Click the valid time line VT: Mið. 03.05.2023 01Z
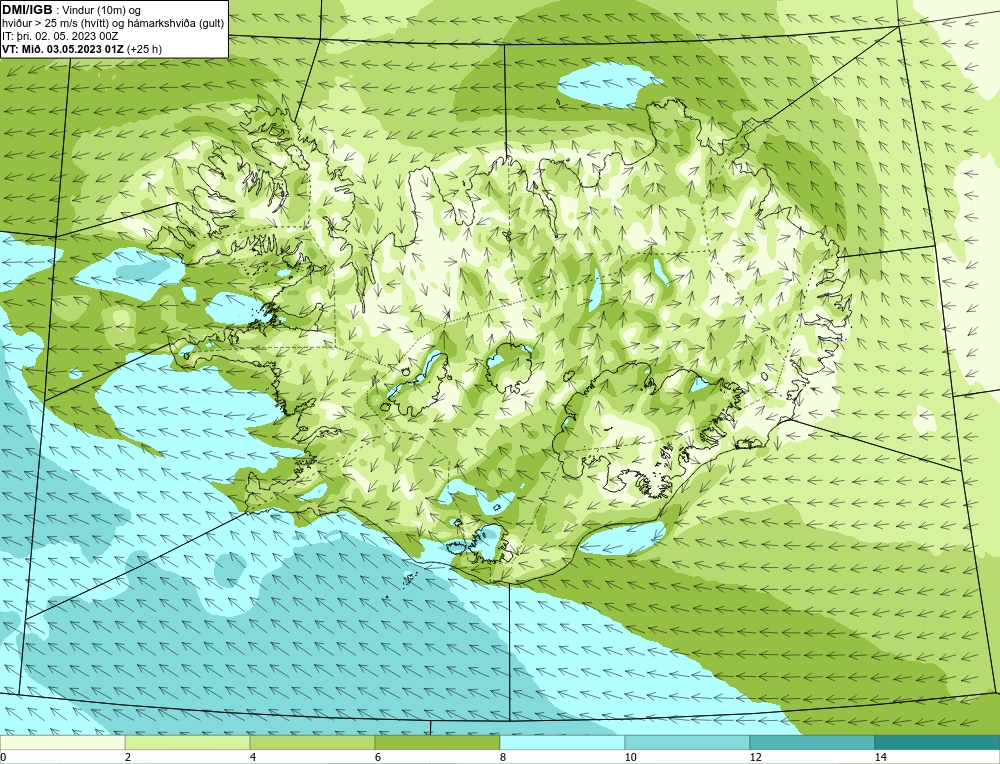The width and height of the screenshot is (1000, 764). pos(82,49)
